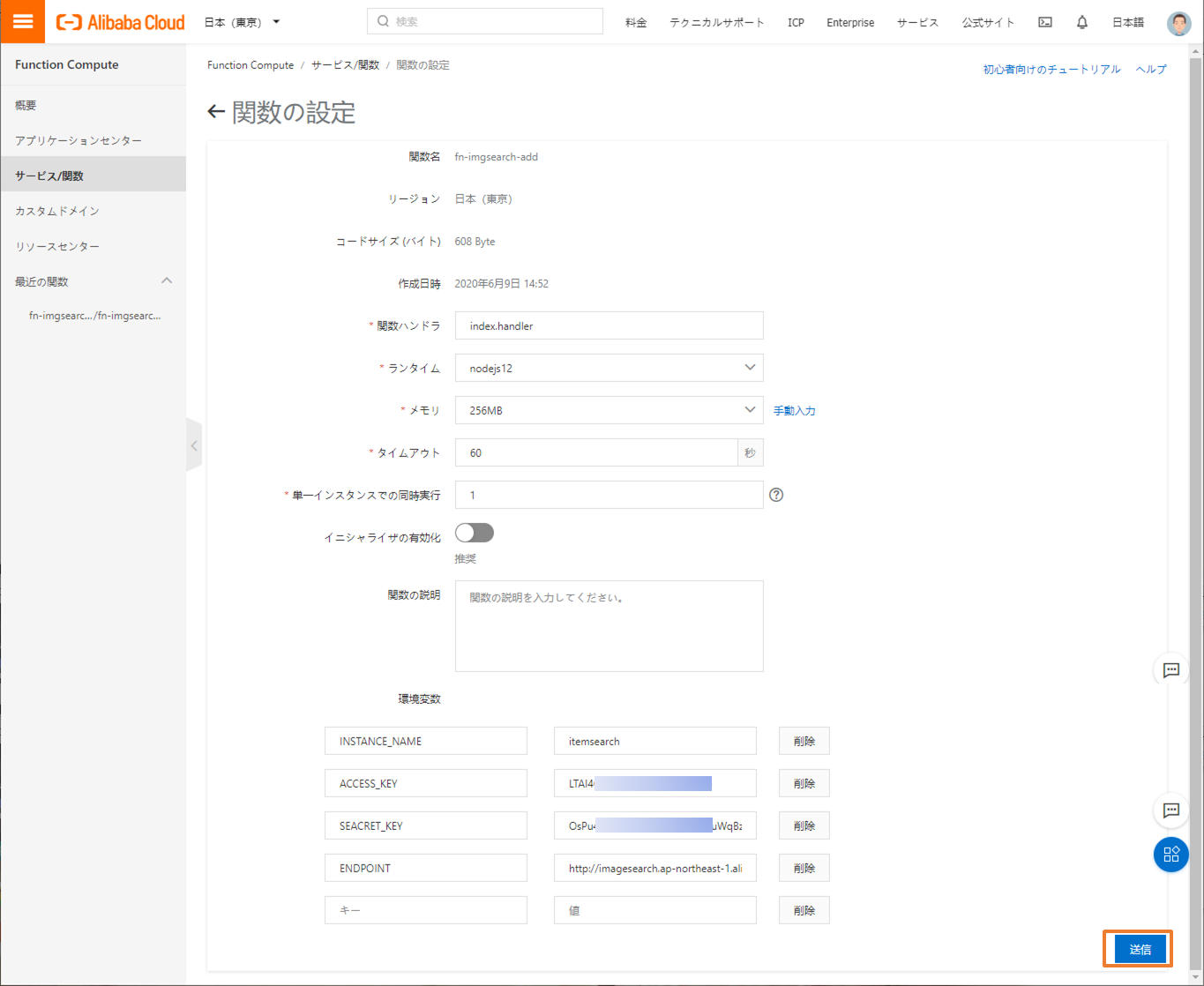Image resolution: width=1204 pixels, height=986 pixels.
Task: Open the notifications bell
Action: coord(1082,22)
